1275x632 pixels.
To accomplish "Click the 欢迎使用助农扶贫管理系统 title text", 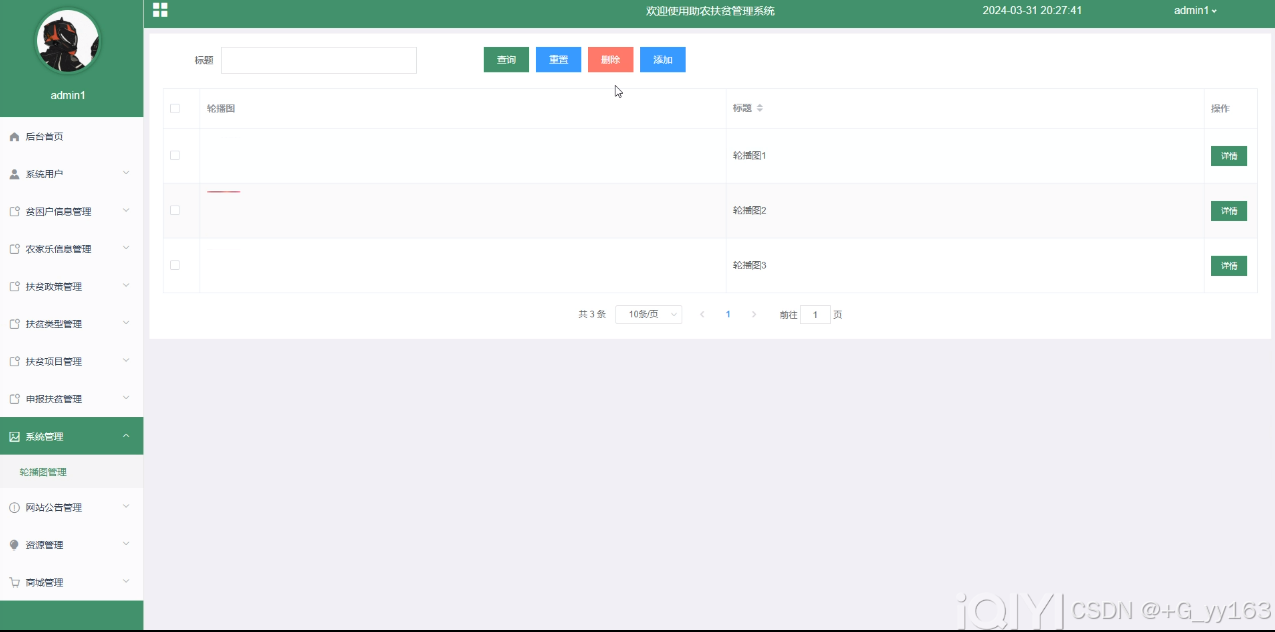I will [710, 11].
